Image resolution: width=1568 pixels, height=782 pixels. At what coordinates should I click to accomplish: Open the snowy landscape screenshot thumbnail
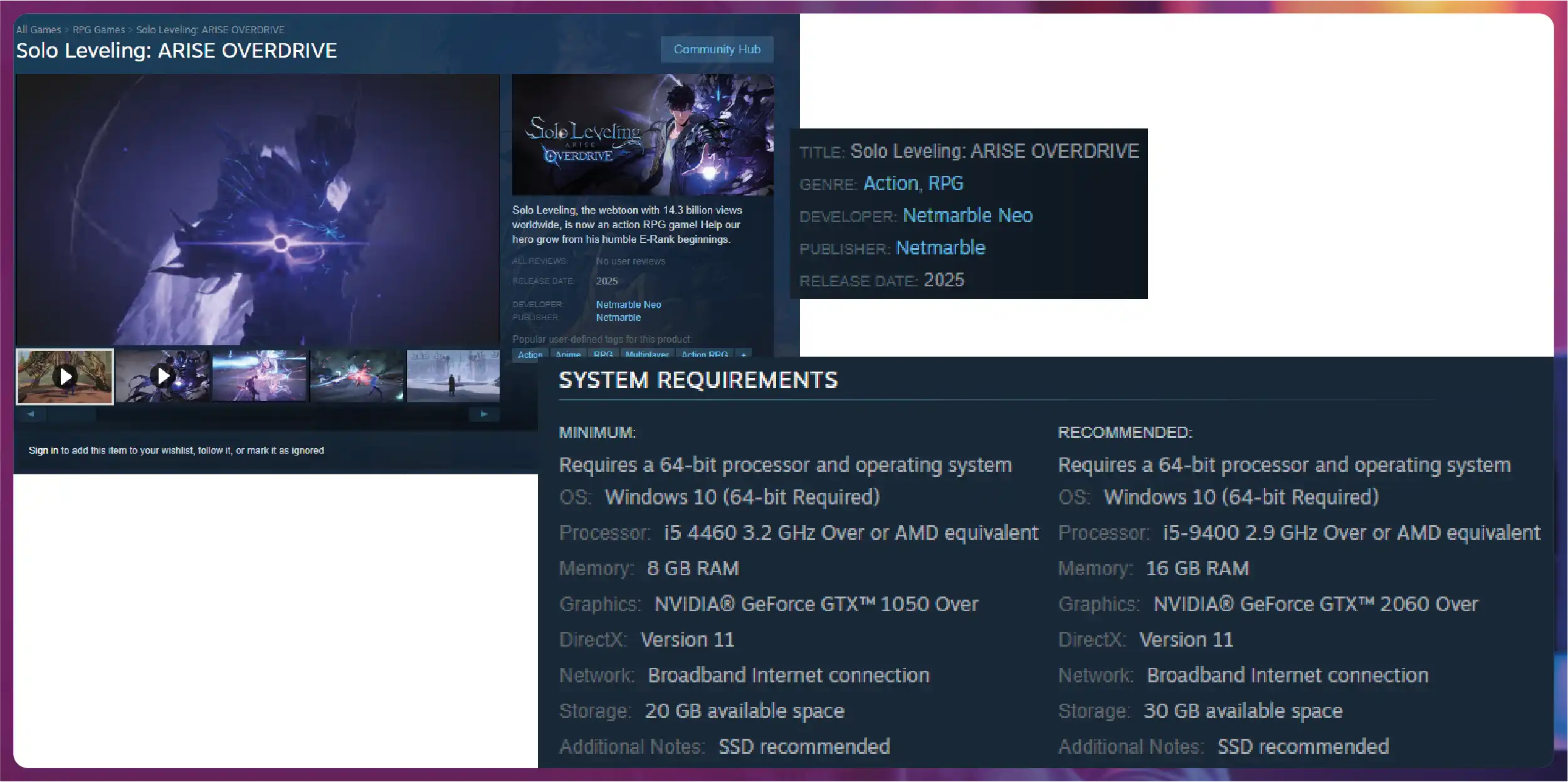click(453, 376)
